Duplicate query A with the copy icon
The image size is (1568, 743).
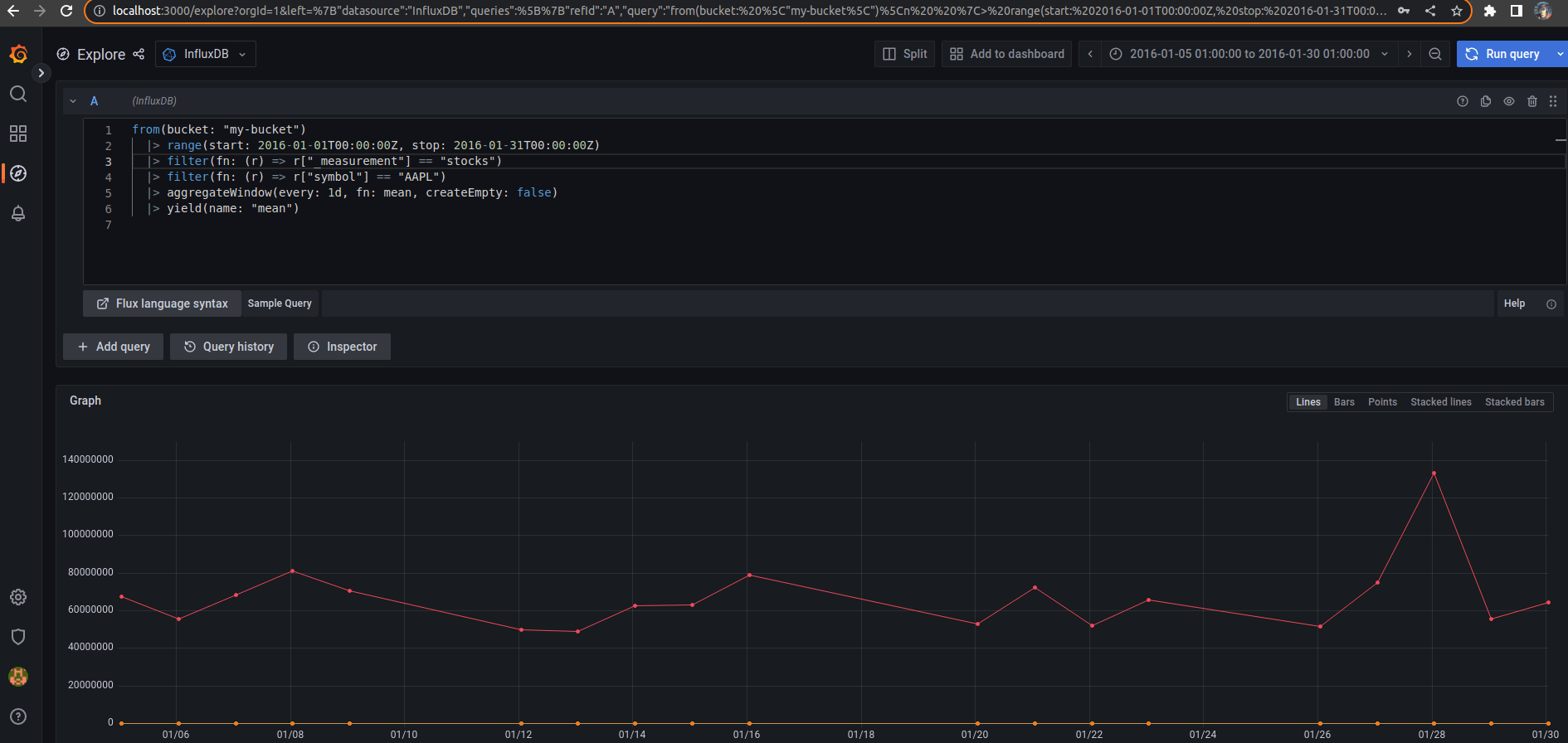click(1485, 101)
